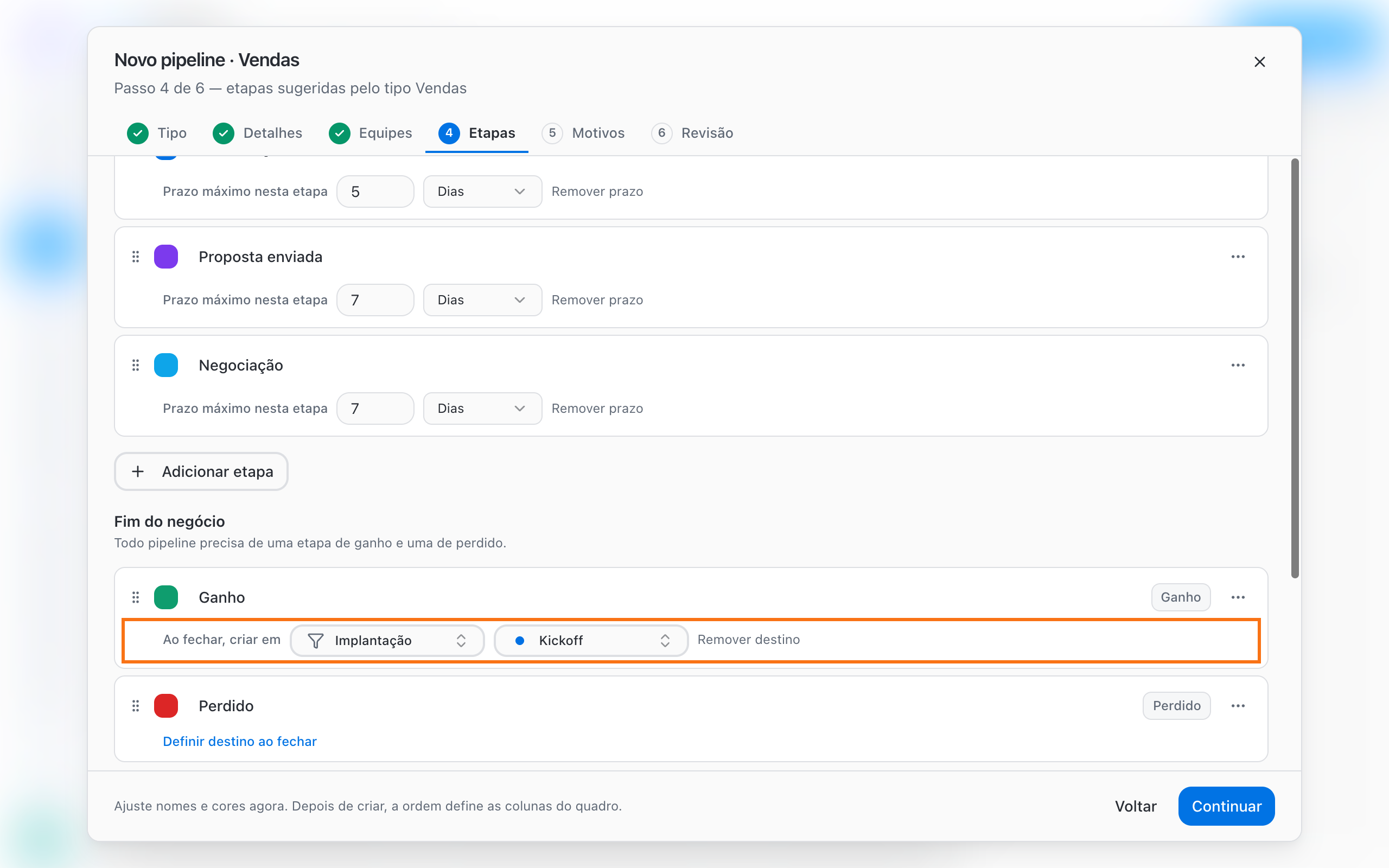Click the green check icon for Detalhes
1389x868 pixels.
coord(224,133)
